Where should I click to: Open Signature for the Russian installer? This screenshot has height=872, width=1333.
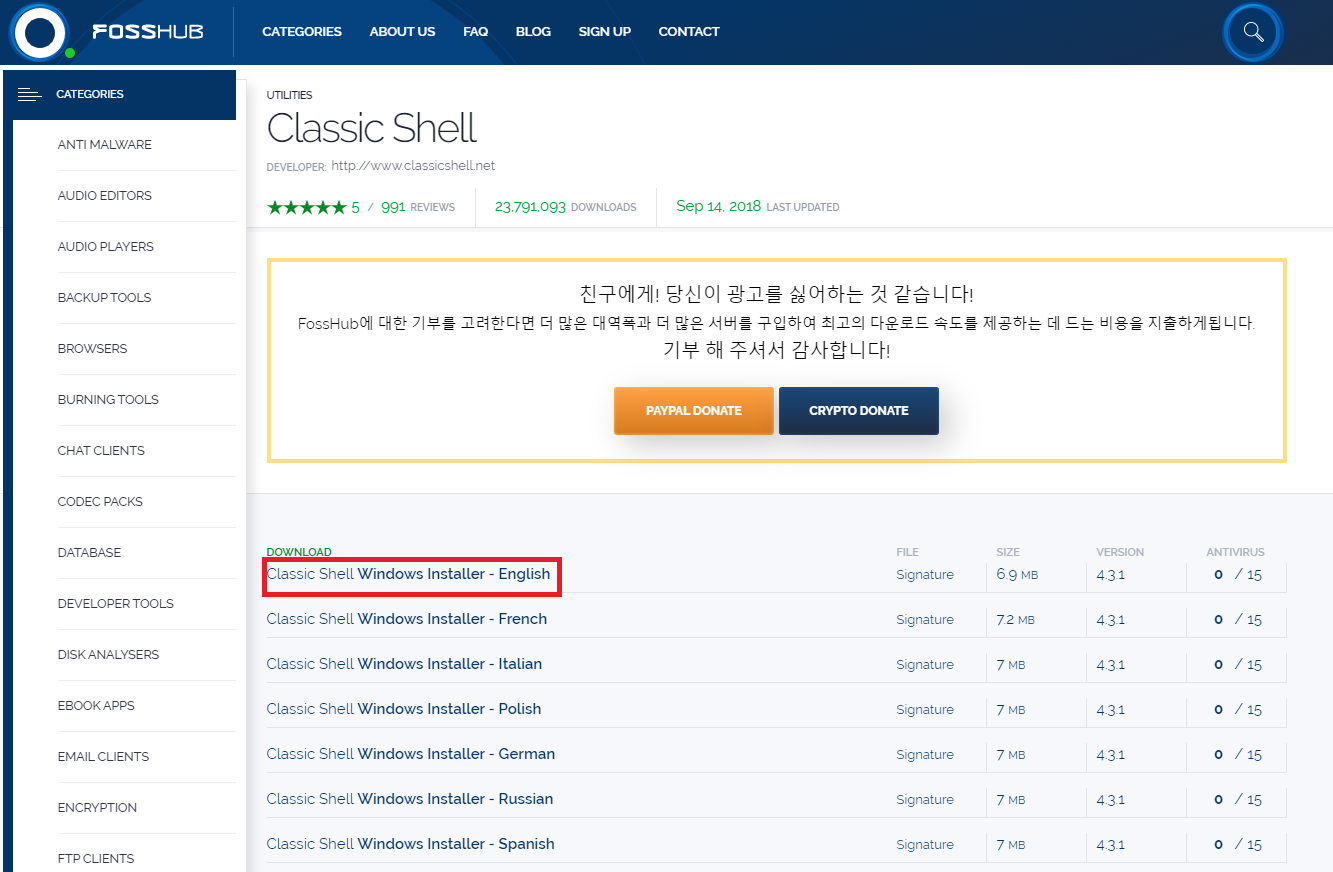(925, 800)
